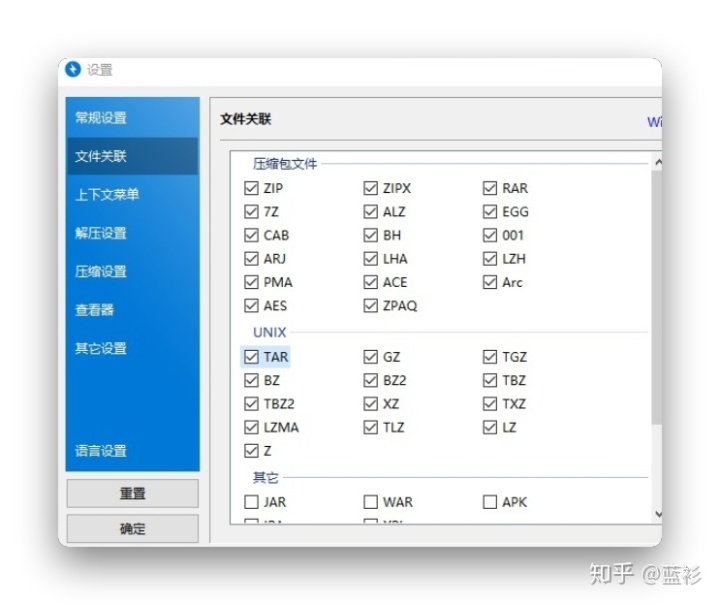Toggle EGG checkbox
The width and height of the screenshot is (720, 605).
point(490,212)
